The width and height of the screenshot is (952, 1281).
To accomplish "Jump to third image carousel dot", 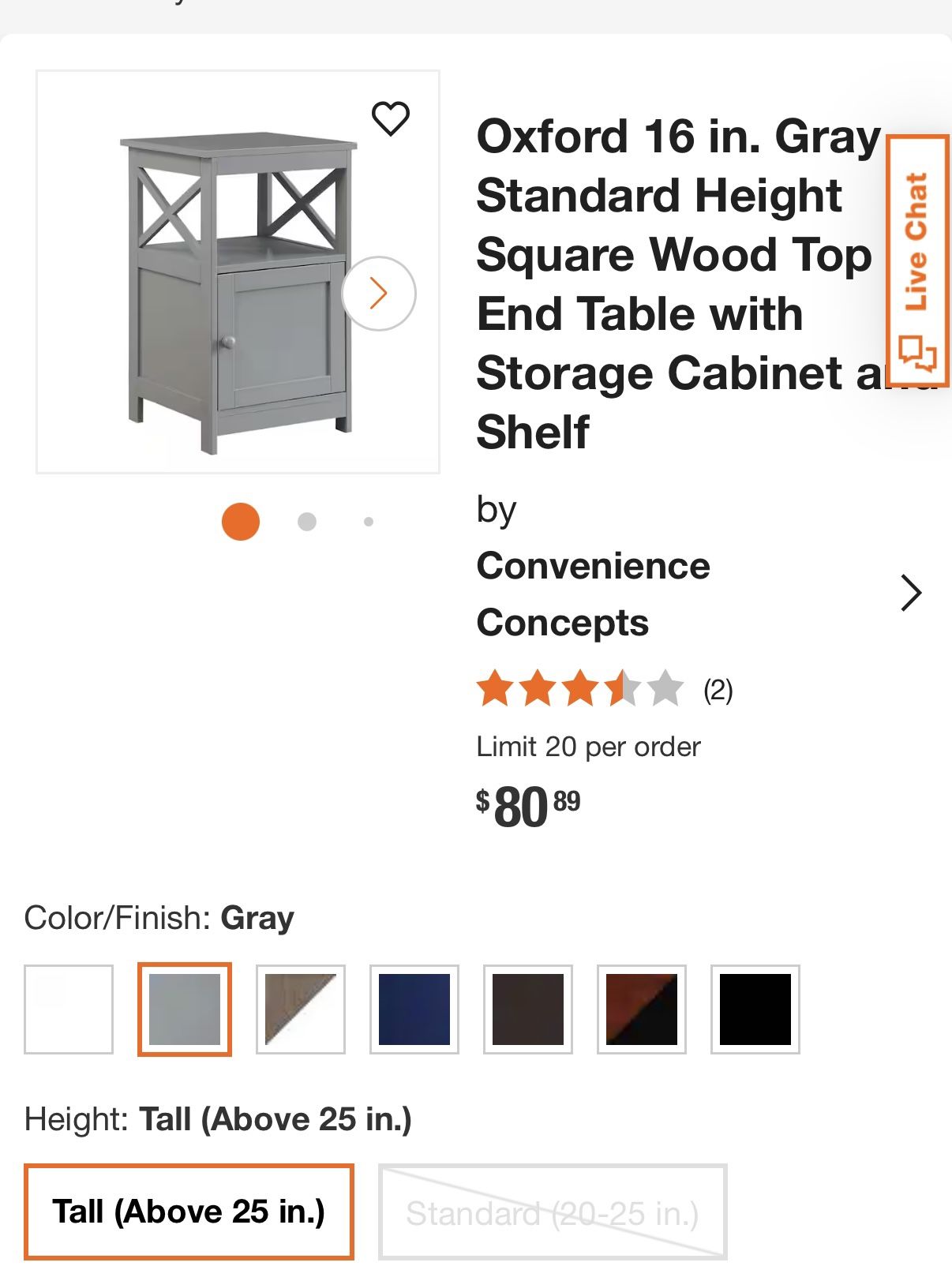I will [369, 522].
